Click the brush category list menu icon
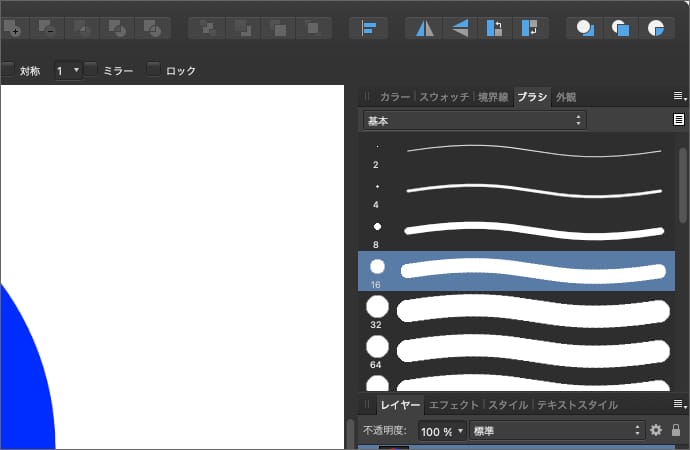The width and height of the screenshot is (690, 450). tap(679, 120)
